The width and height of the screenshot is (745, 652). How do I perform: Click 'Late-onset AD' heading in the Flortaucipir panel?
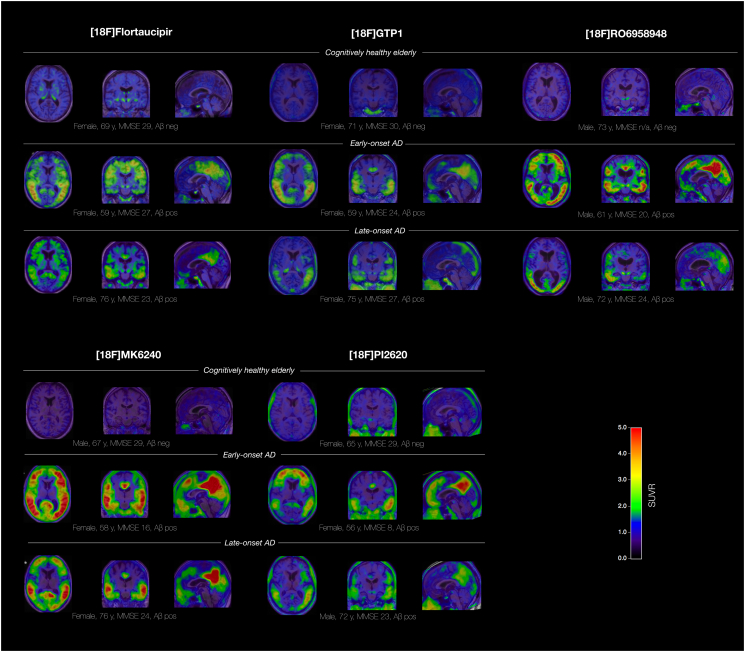click(380, 231)
